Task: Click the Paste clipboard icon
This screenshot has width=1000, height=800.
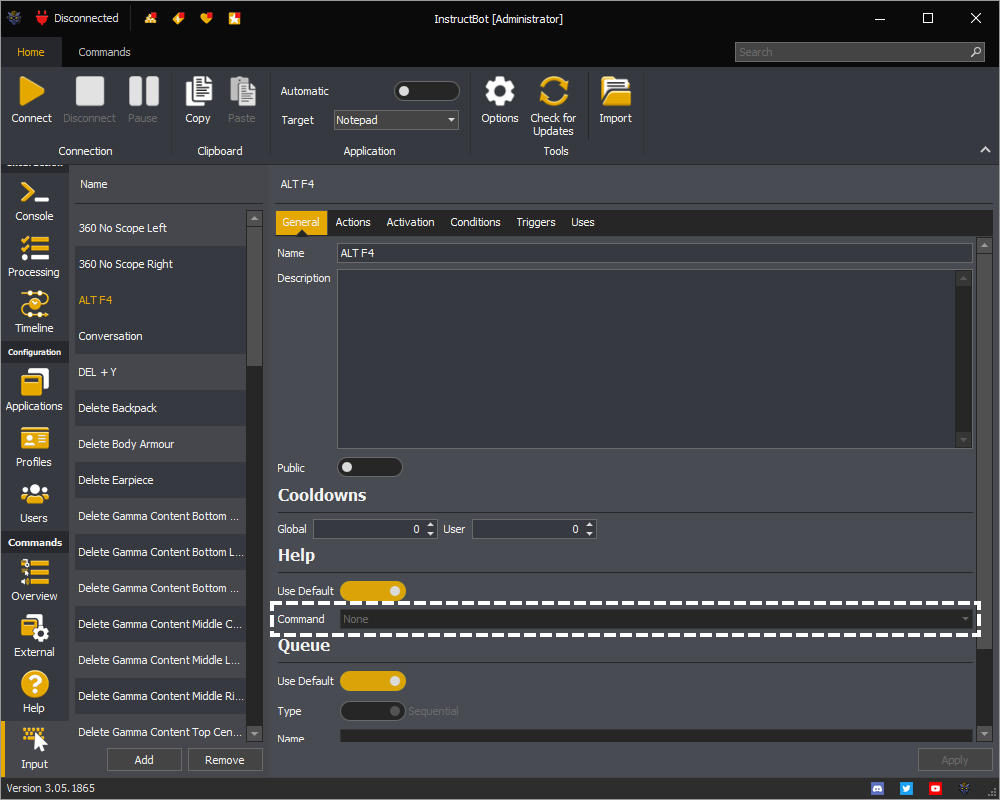Action: [x=242, y=91]
